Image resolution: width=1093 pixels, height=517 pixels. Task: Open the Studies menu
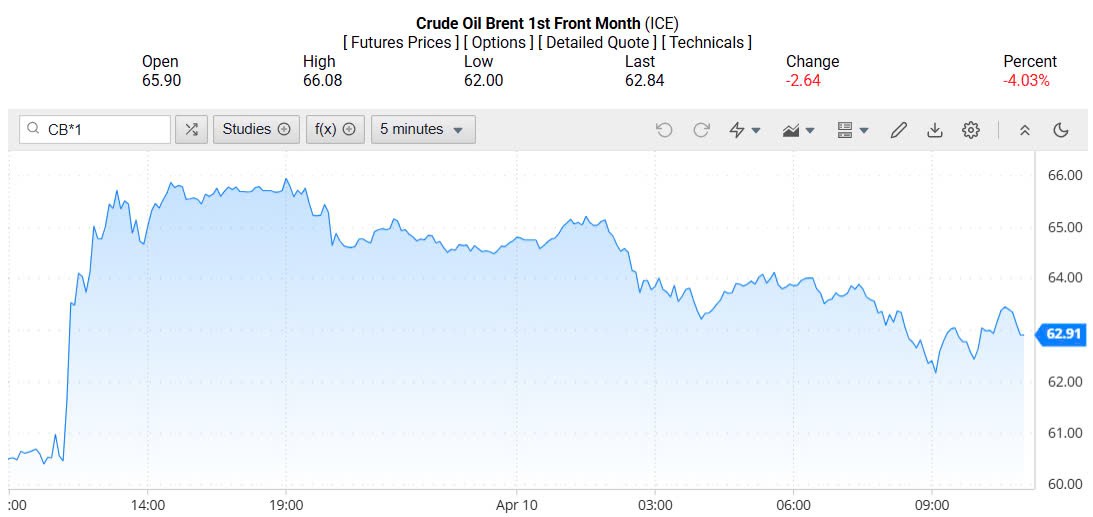256,129
